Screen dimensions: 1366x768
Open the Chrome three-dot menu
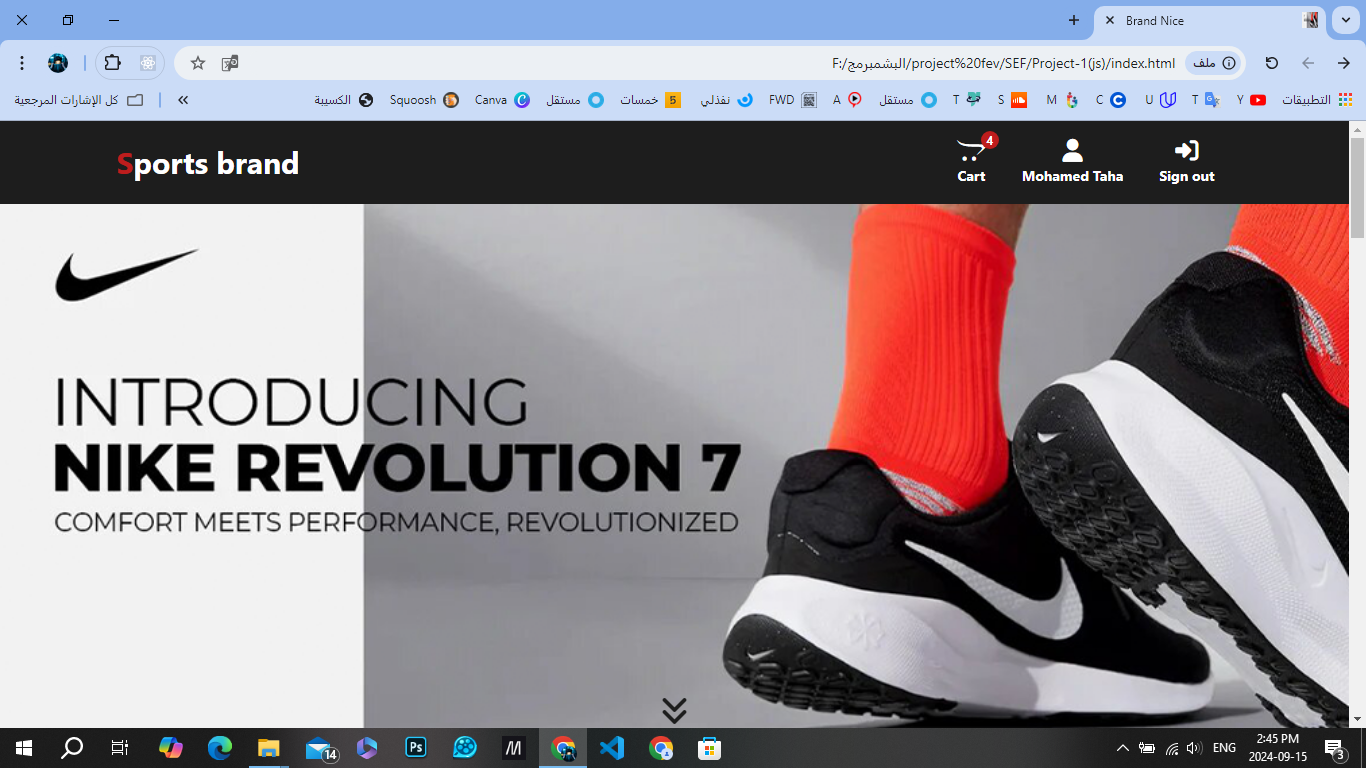click(x=22, y=63)
